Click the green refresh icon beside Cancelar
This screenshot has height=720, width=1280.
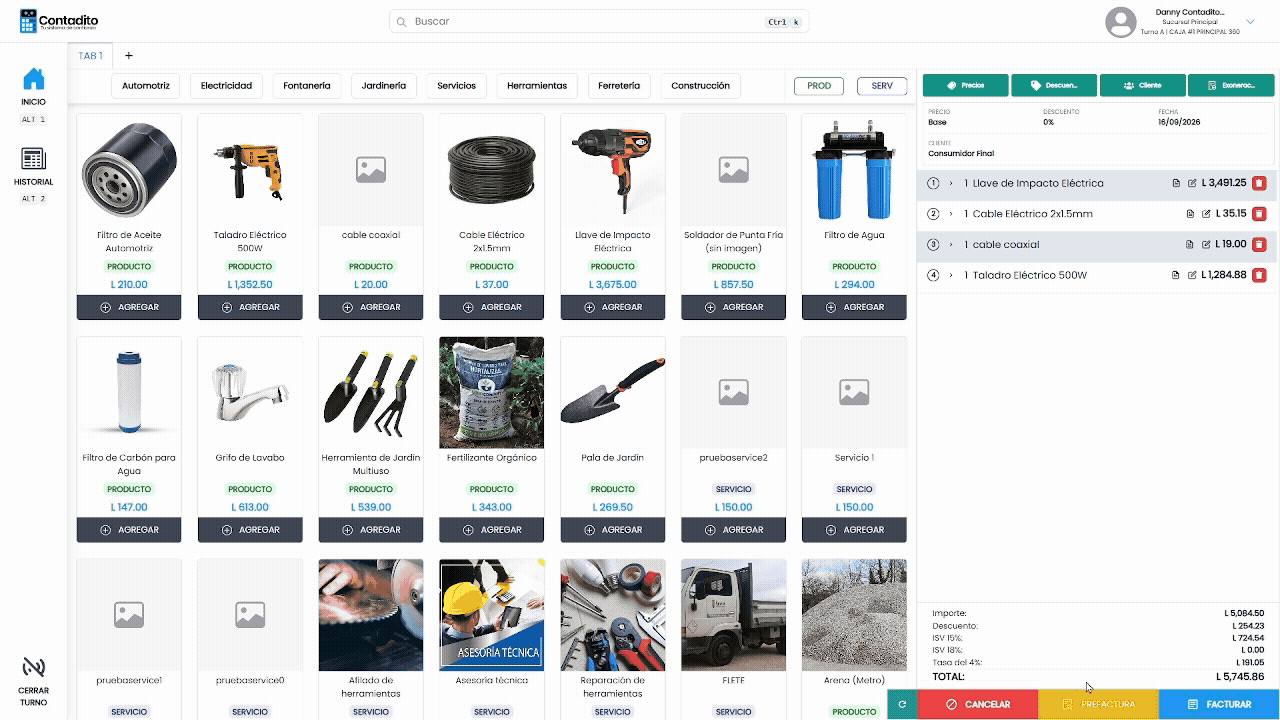point(902,704)
